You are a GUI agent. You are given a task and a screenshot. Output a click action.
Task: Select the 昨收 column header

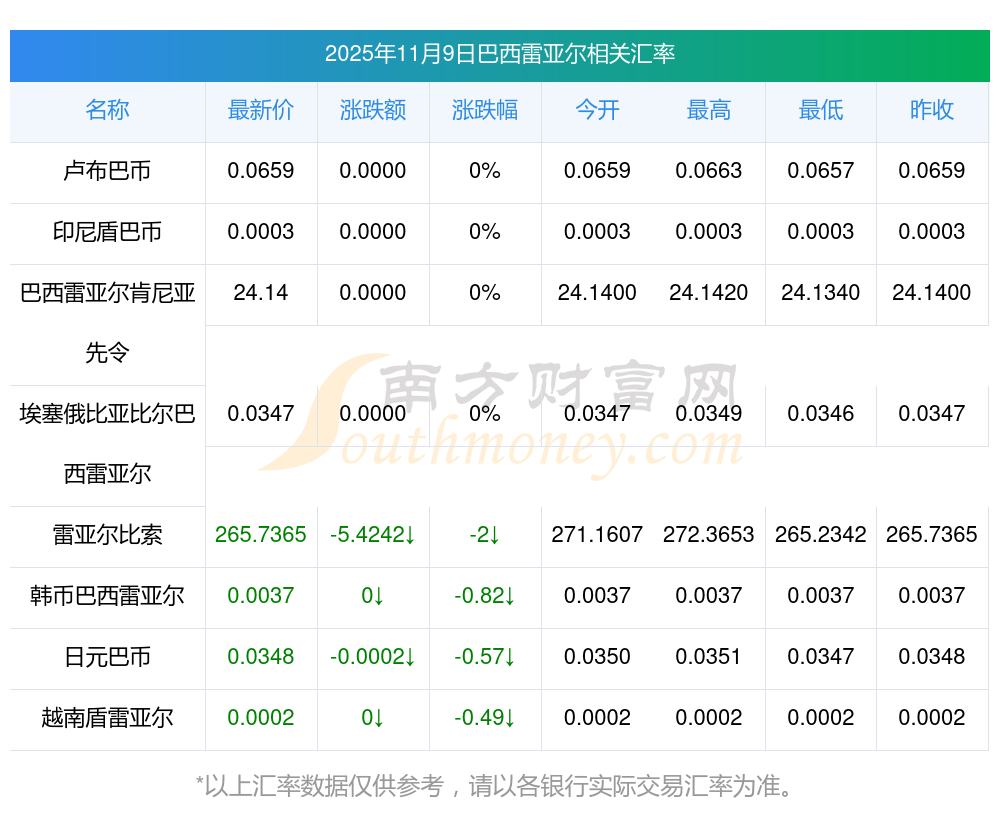click(932, 110)
